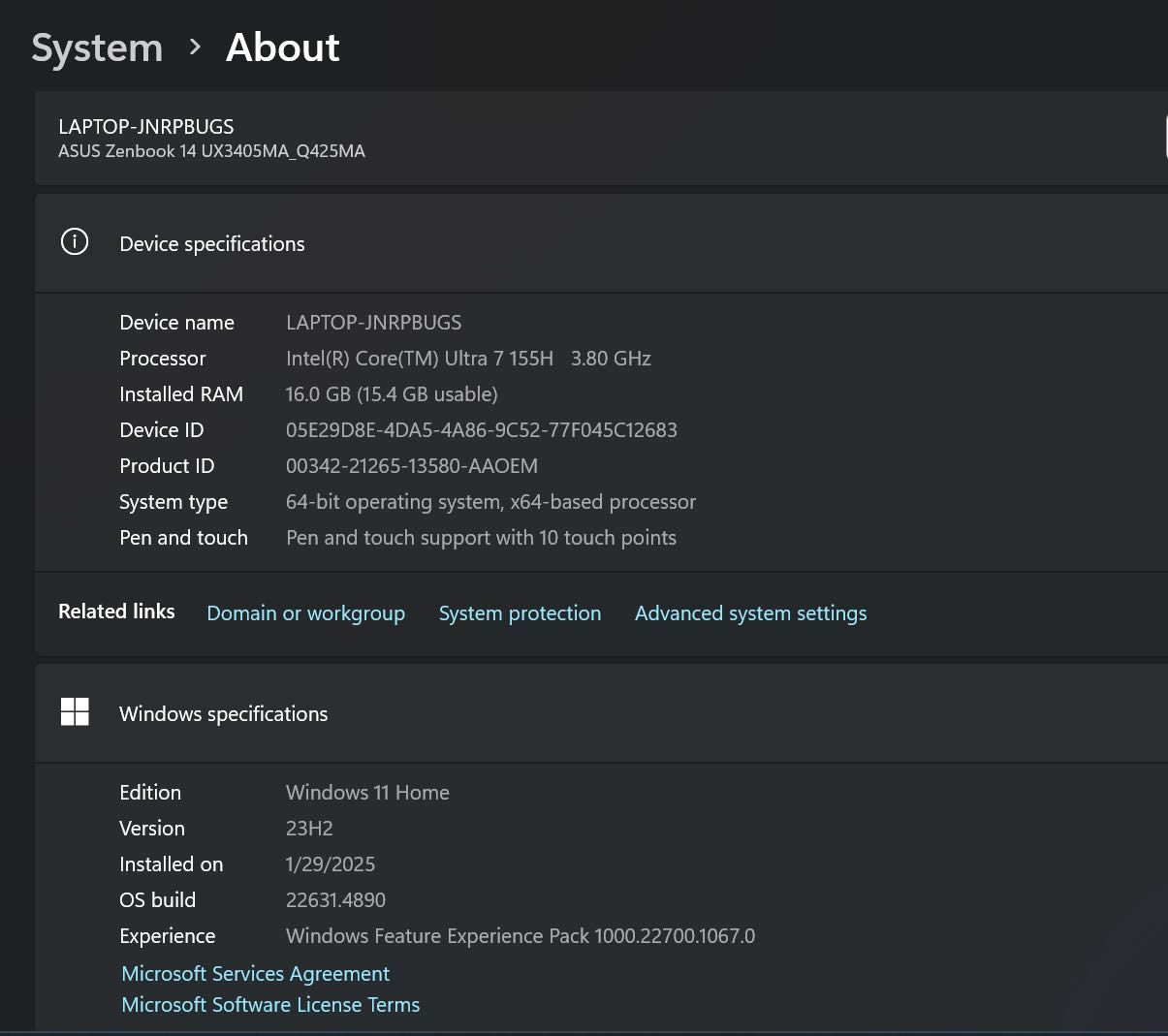This screenshot has height=1036, width=1168.
Task: Go back to System in the breadcrumb
Action: tap(97, 48)
